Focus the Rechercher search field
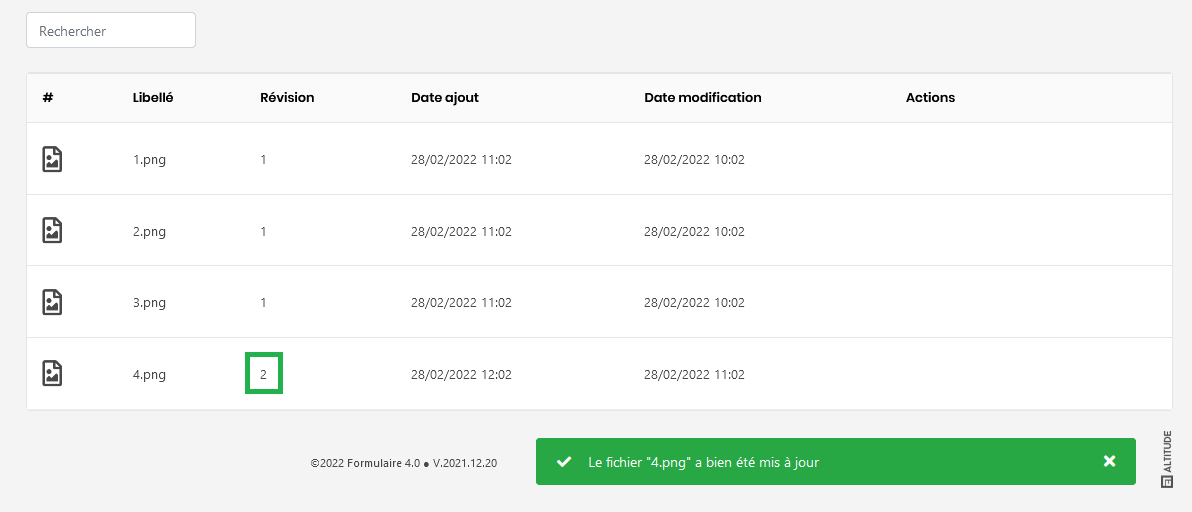Viewport: 1192px width, 512px height. tap(111, 31)
